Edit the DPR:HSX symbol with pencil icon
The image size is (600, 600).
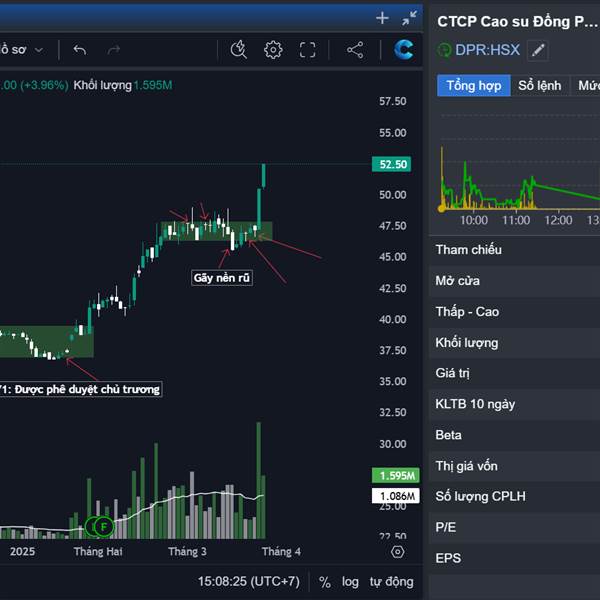click(538, 50)
